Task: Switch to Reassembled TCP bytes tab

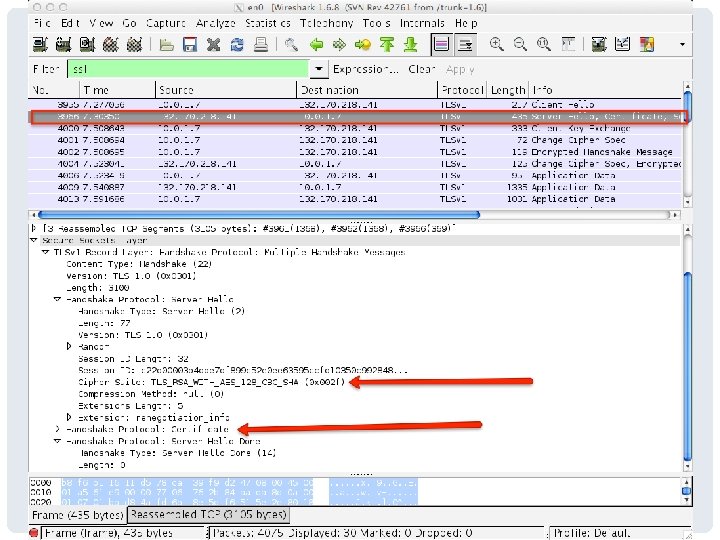Action: pyautogui.click(x=208, y=515)
